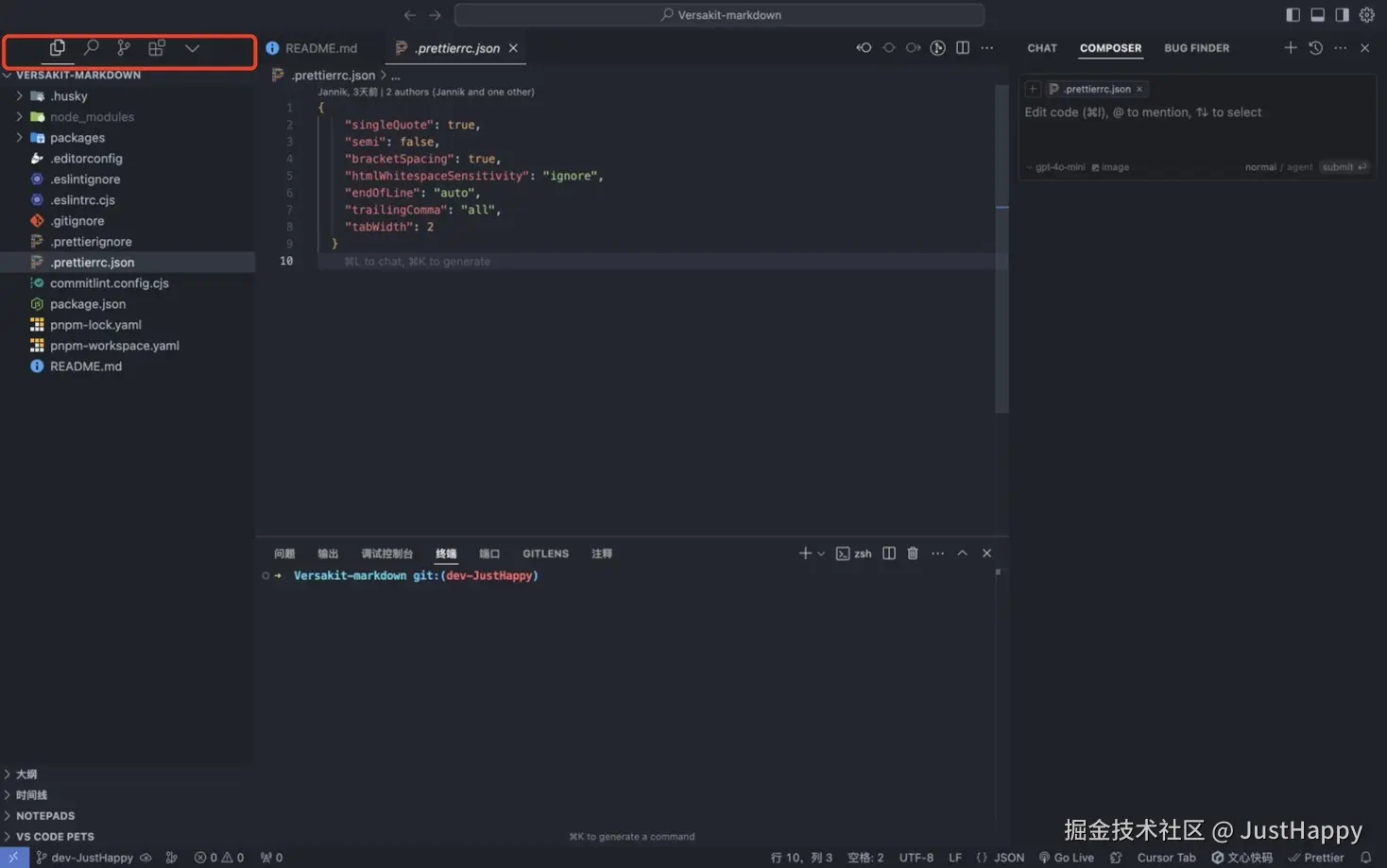Viewport: 1387px width, 868px height.
Task: Expand the 时间线 timeline section
Action: 128,795
